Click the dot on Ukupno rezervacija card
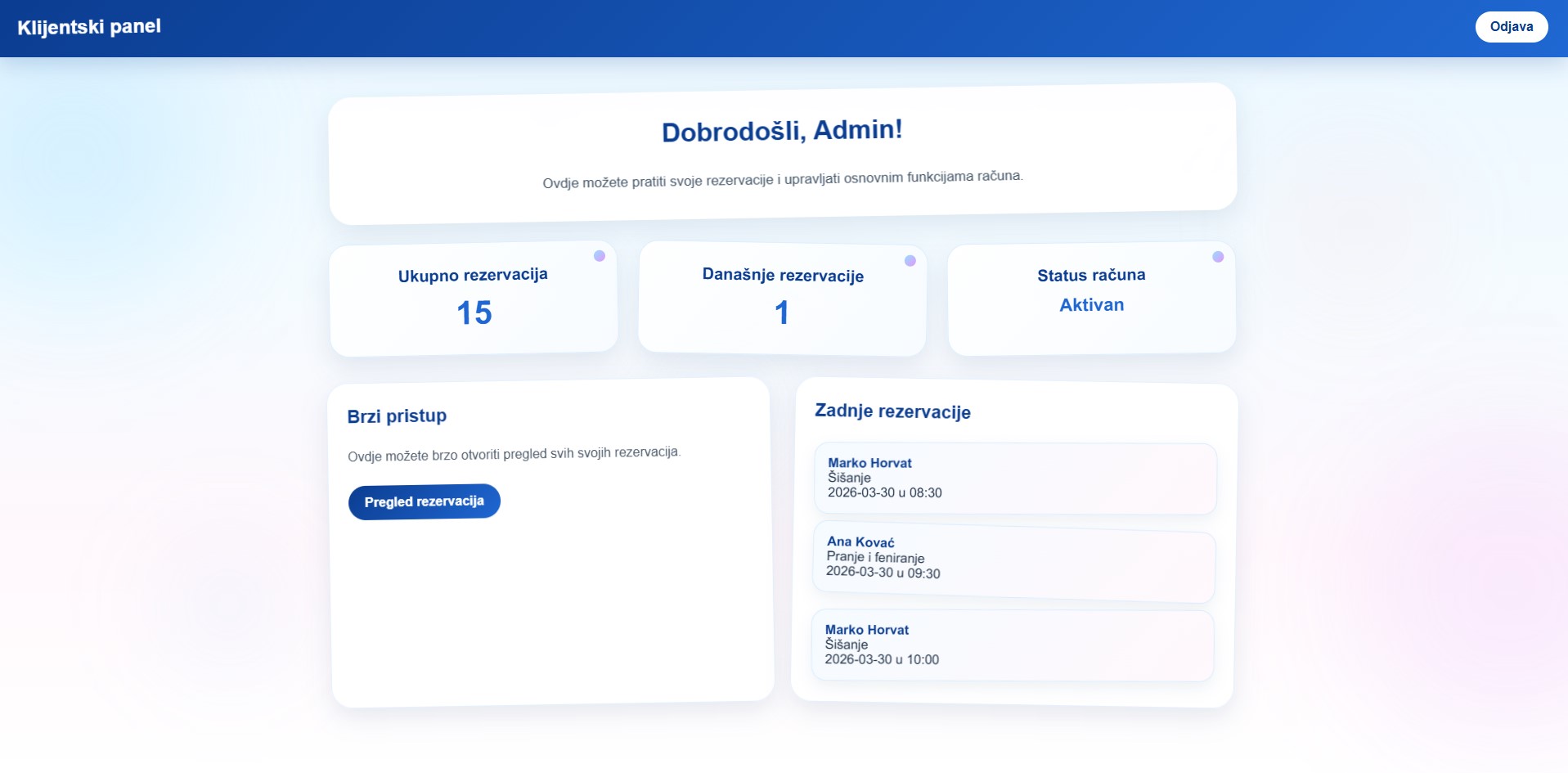This screenshot has height=773, width=1568. click(x=600, y=256)
